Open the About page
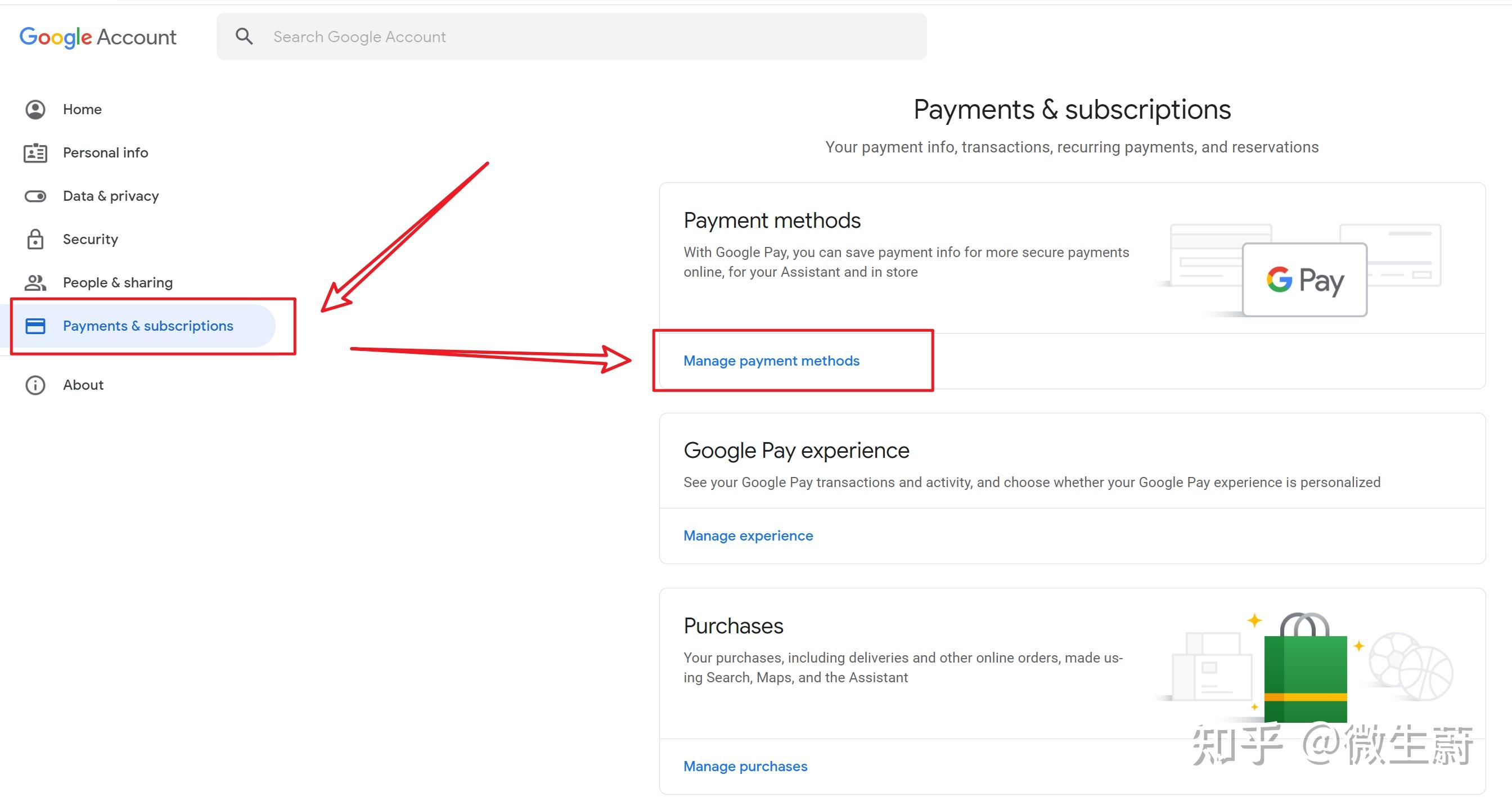The image size is (1512, 806). tap(83, 385)
